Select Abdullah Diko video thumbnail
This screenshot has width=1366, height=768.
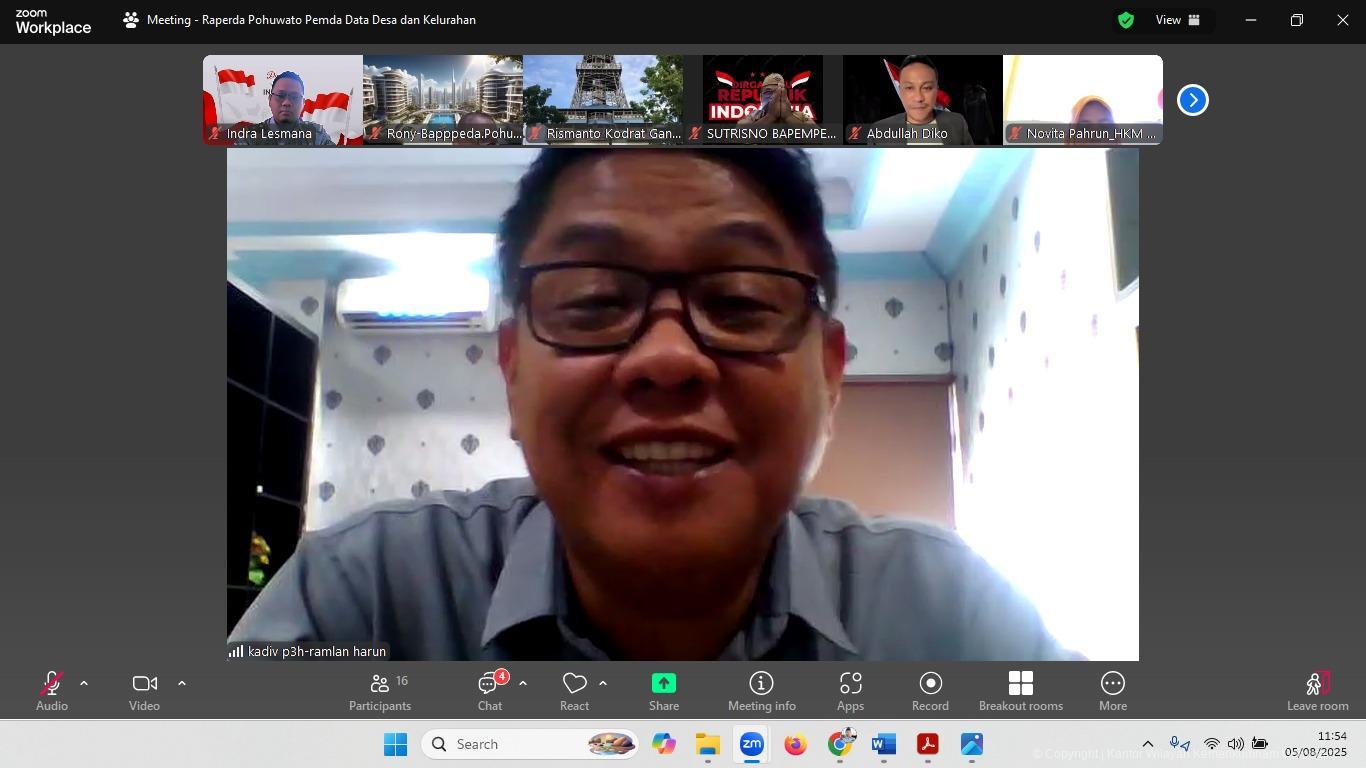[922, 99]
